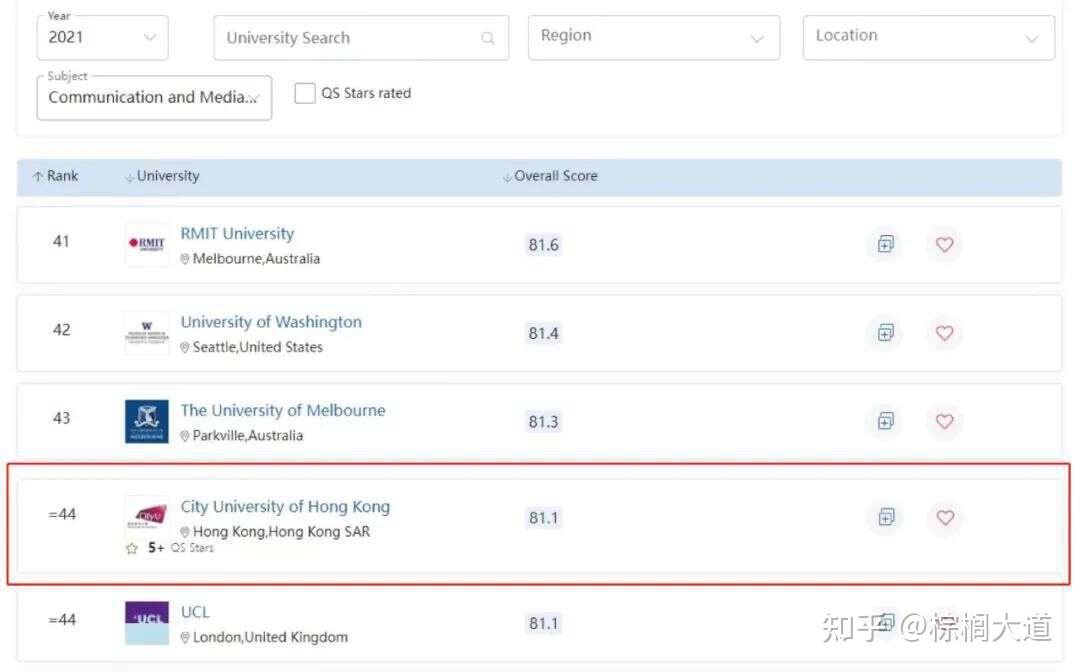Open the UCL link
Viewport: 1080px width, 672px height.
195,612
